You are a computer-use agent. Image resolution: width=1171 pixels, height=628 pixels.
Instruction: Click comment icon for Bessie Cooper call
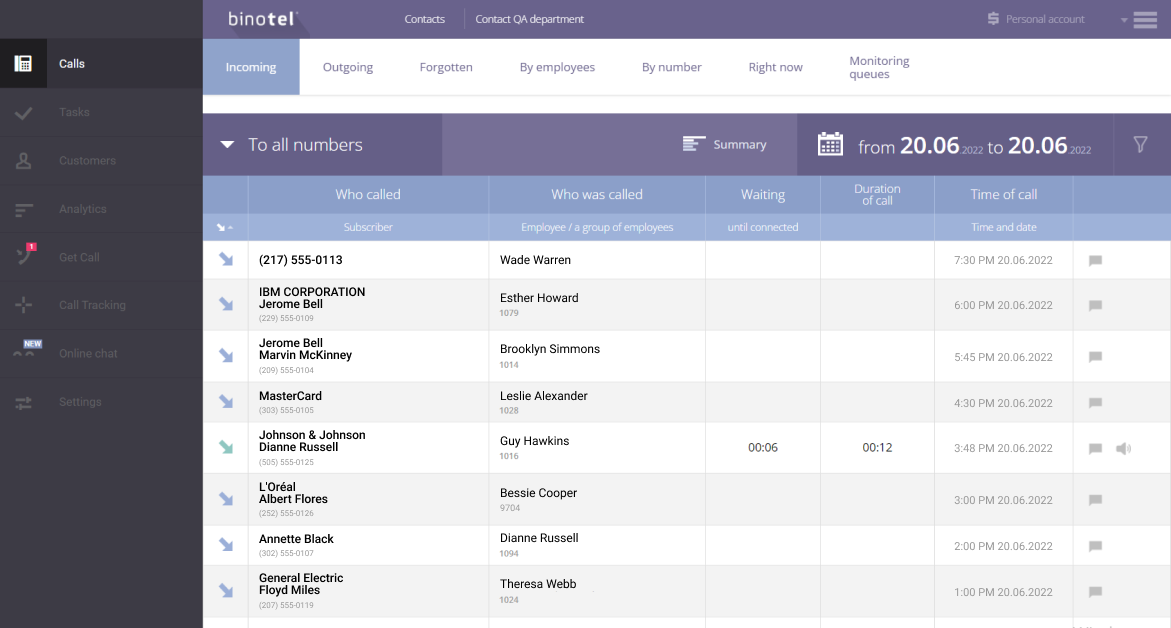tap(1095, 500)
